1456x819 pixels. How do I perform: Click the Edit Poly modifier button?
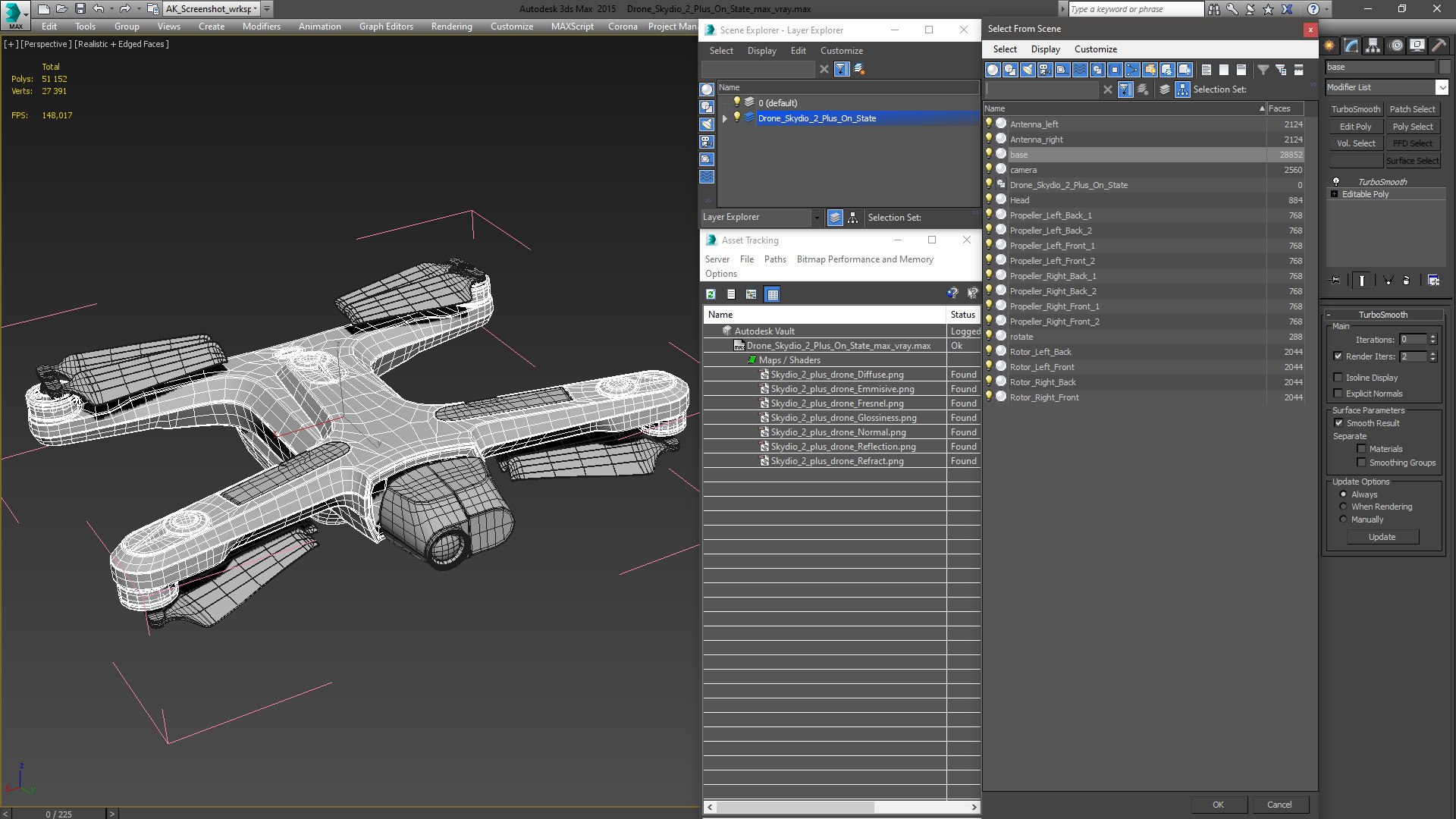point(1355,127)
